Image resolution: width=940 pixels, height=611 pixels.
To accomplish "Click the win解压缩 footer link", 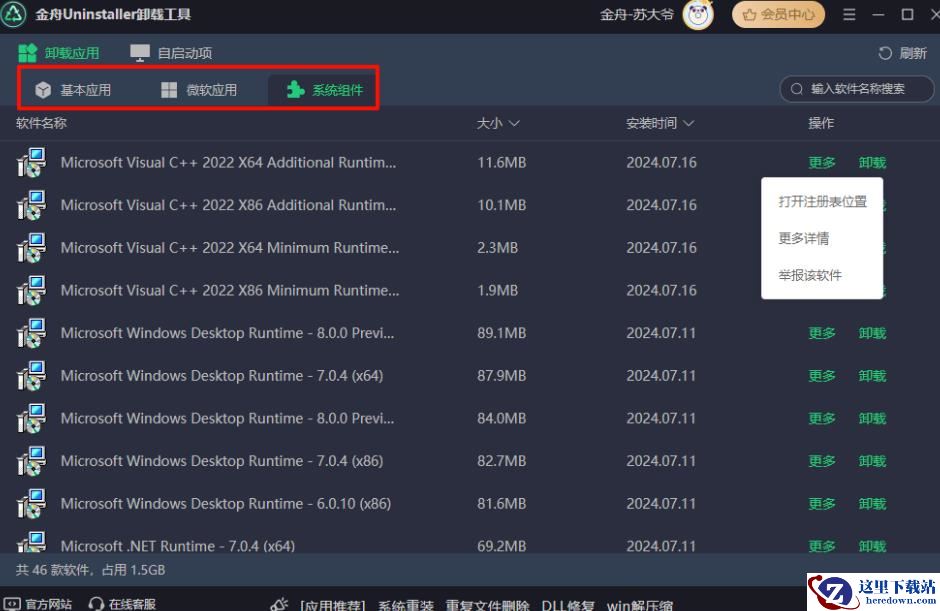I will click(x=640, y=604).
